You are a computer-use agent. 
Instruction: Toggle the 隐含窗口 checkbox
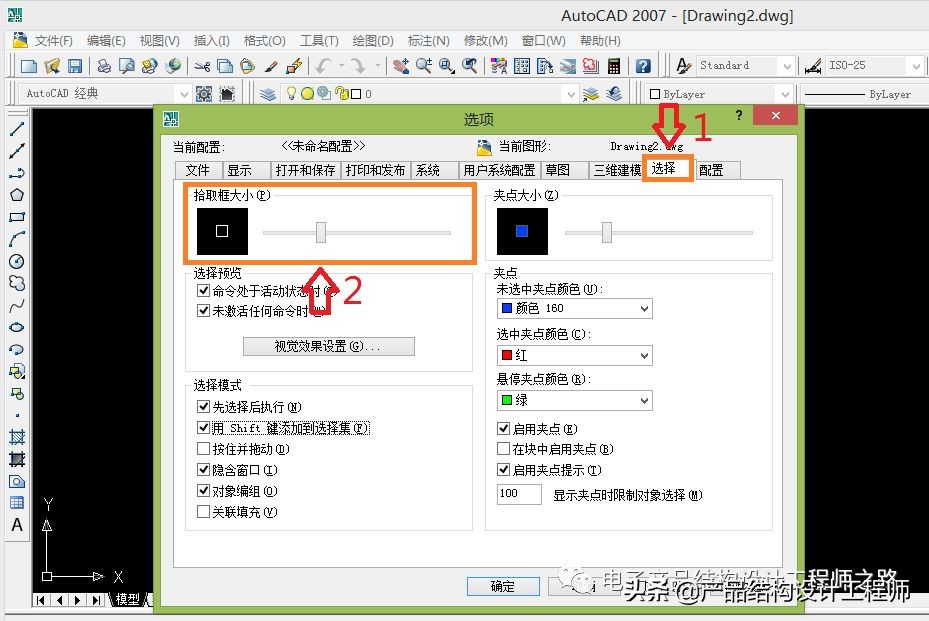(x=203, y=470)
